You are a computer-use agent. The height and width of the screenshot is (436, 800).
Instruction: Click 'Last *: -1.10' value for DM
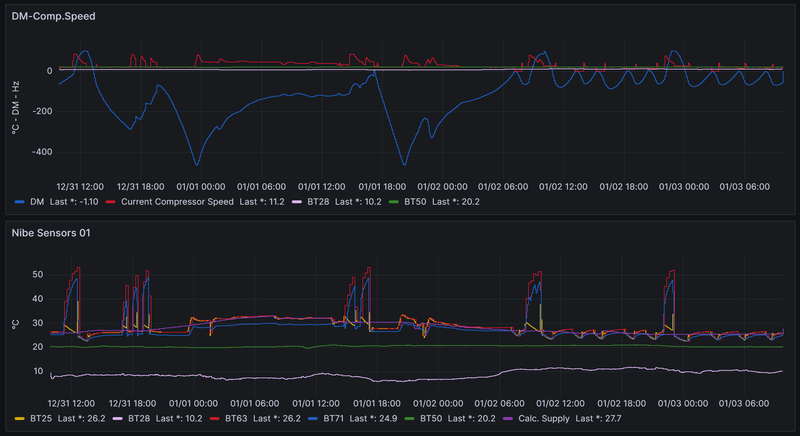click(74, 202)
